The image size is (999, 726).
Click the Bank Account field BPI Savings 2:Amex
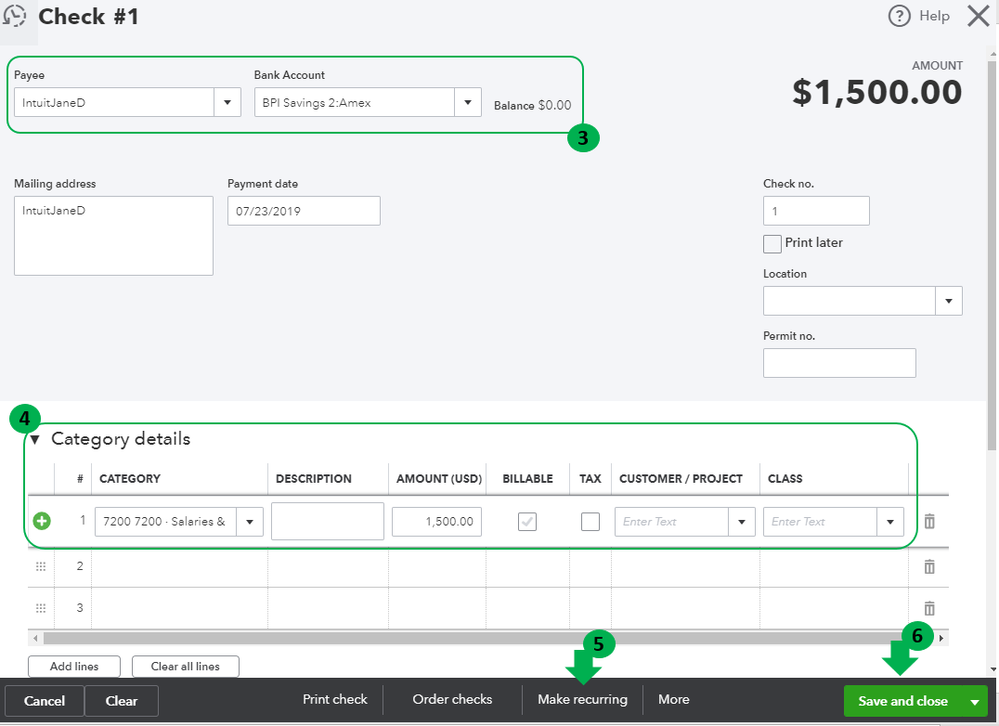pyautogui.click(x=354, y=103)
